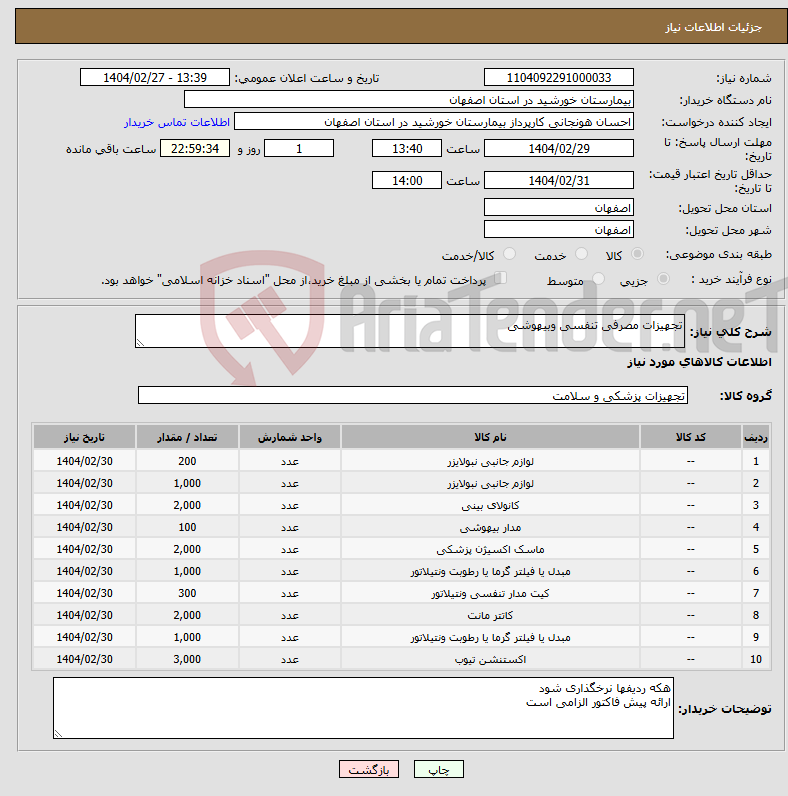Click the announcement date 1404/02/27 - 13:39 field
The height and width of the screenshot is (796, 788).
click(x=155, y=78)
